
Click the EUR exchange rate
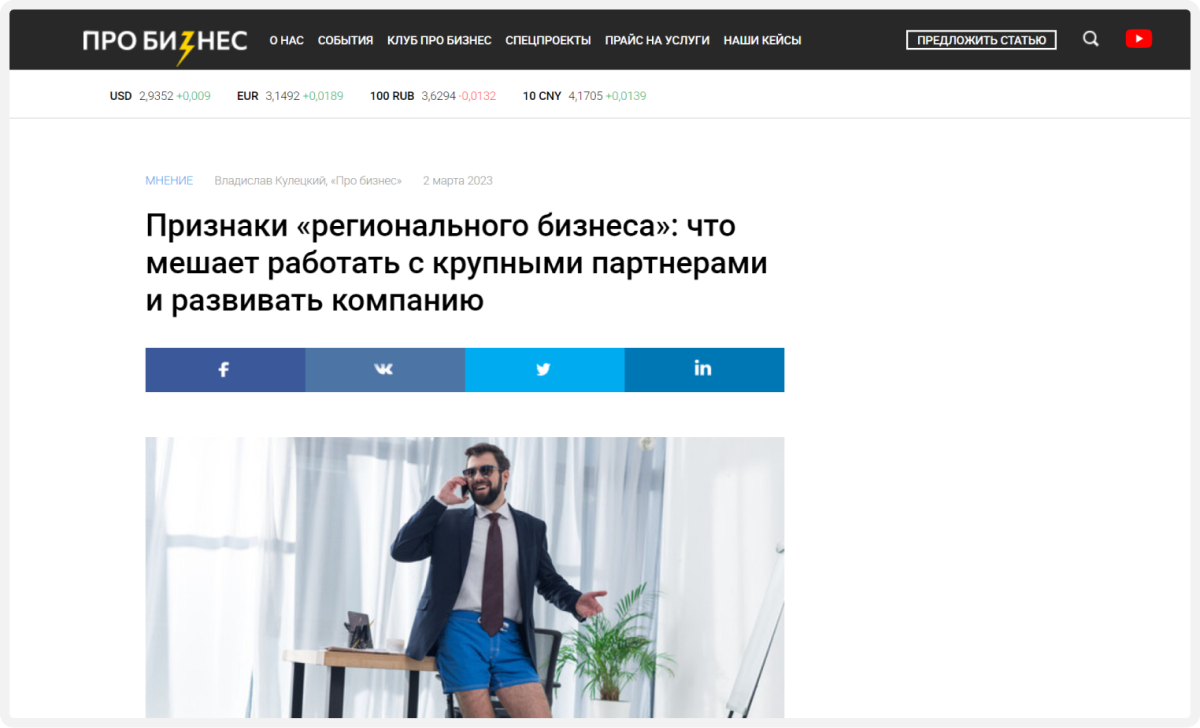click(290, 96)
